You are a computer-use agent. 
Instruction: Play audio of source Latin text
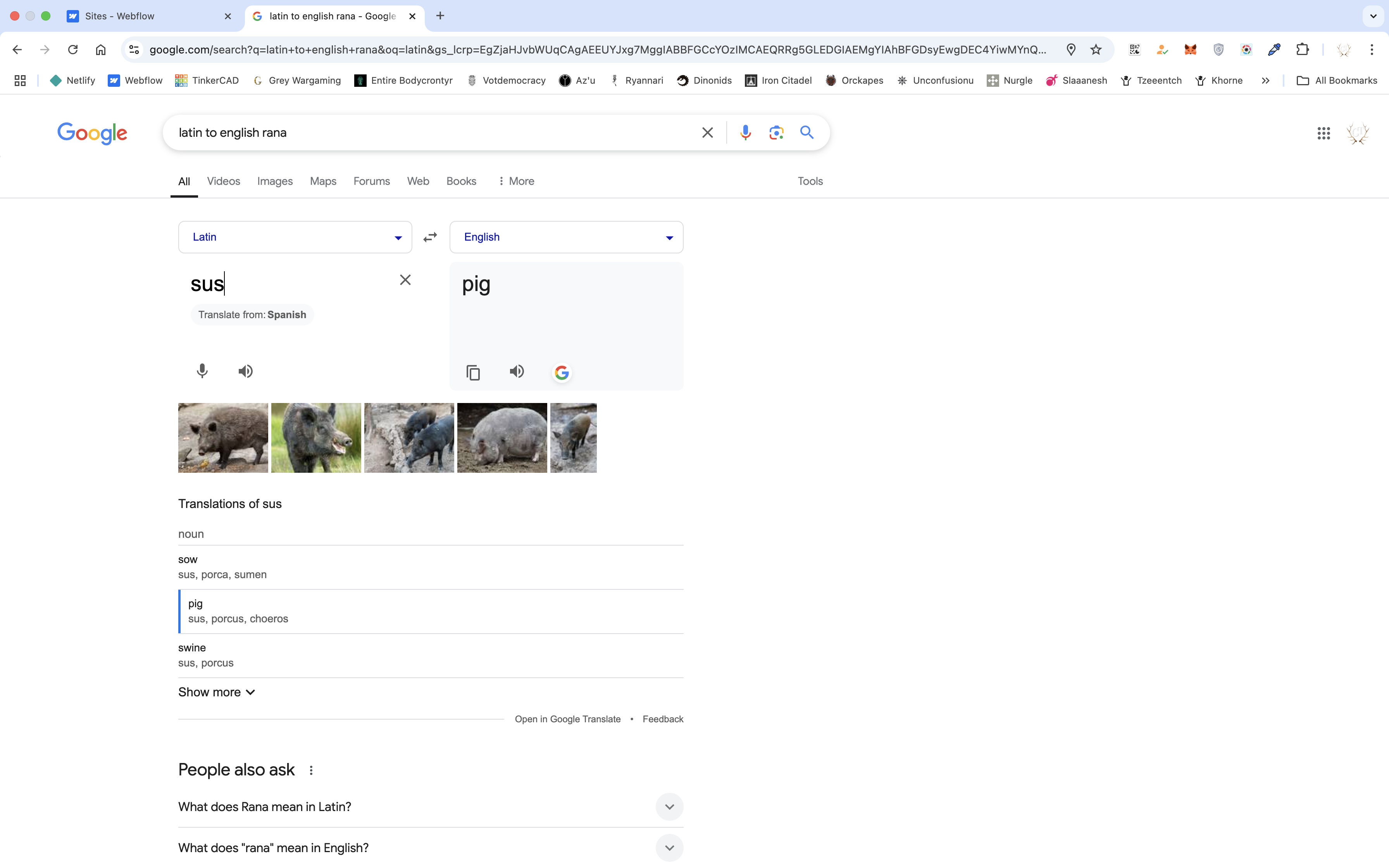[x=246, y=372]
